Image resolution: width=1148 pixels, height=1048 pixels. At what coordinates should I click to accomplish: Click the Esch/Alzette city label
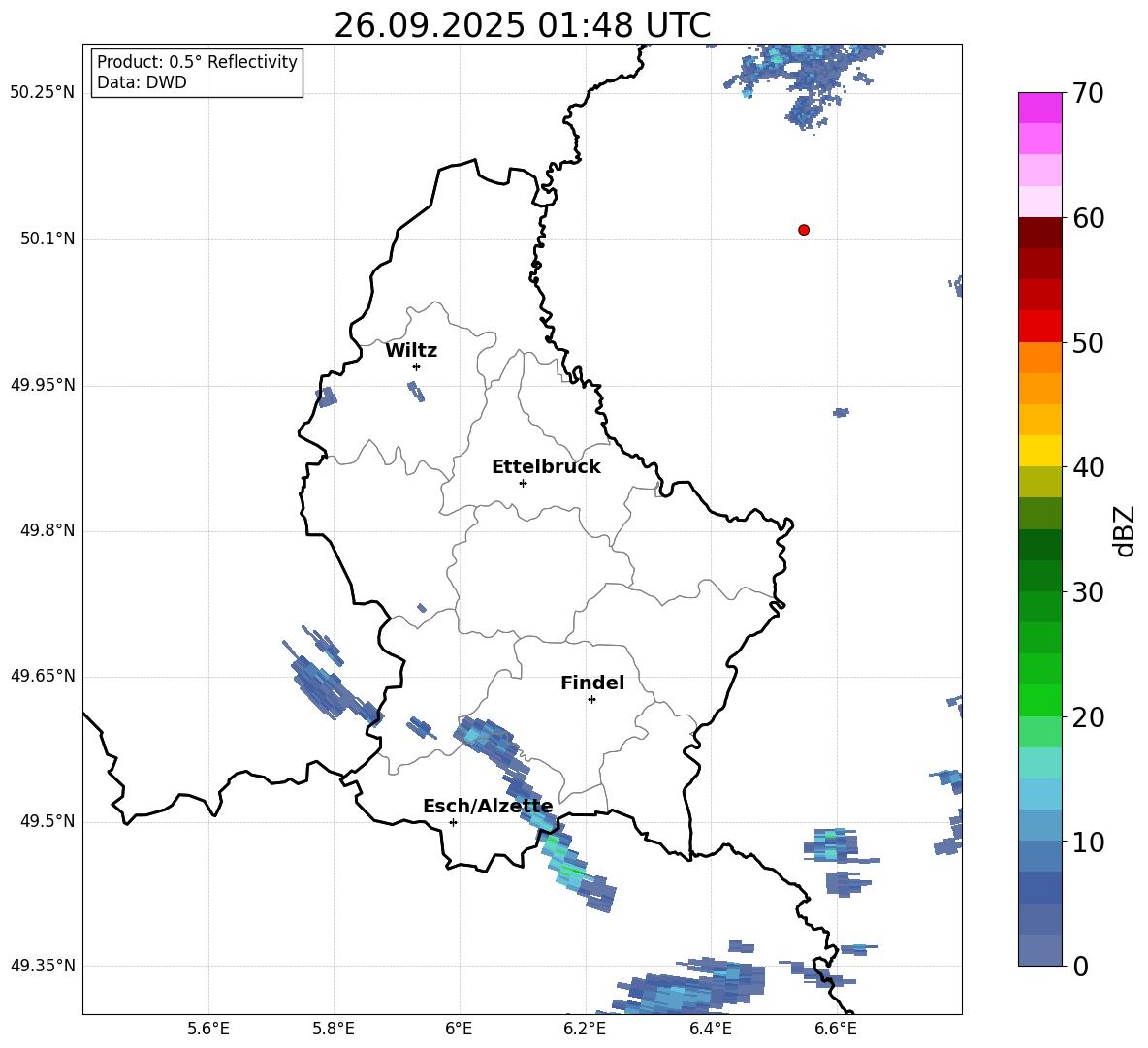tap(488, 807)
